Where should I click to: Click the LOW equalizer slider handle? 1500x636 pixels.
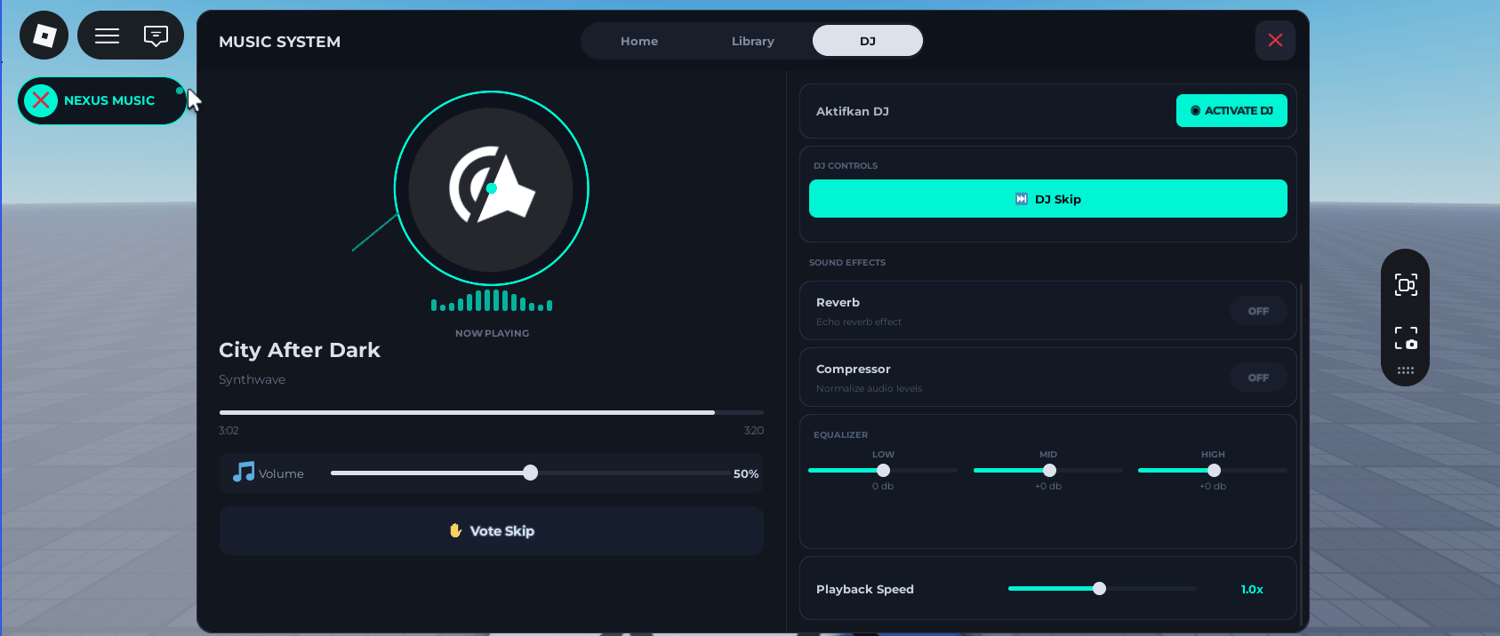(883, 470)
